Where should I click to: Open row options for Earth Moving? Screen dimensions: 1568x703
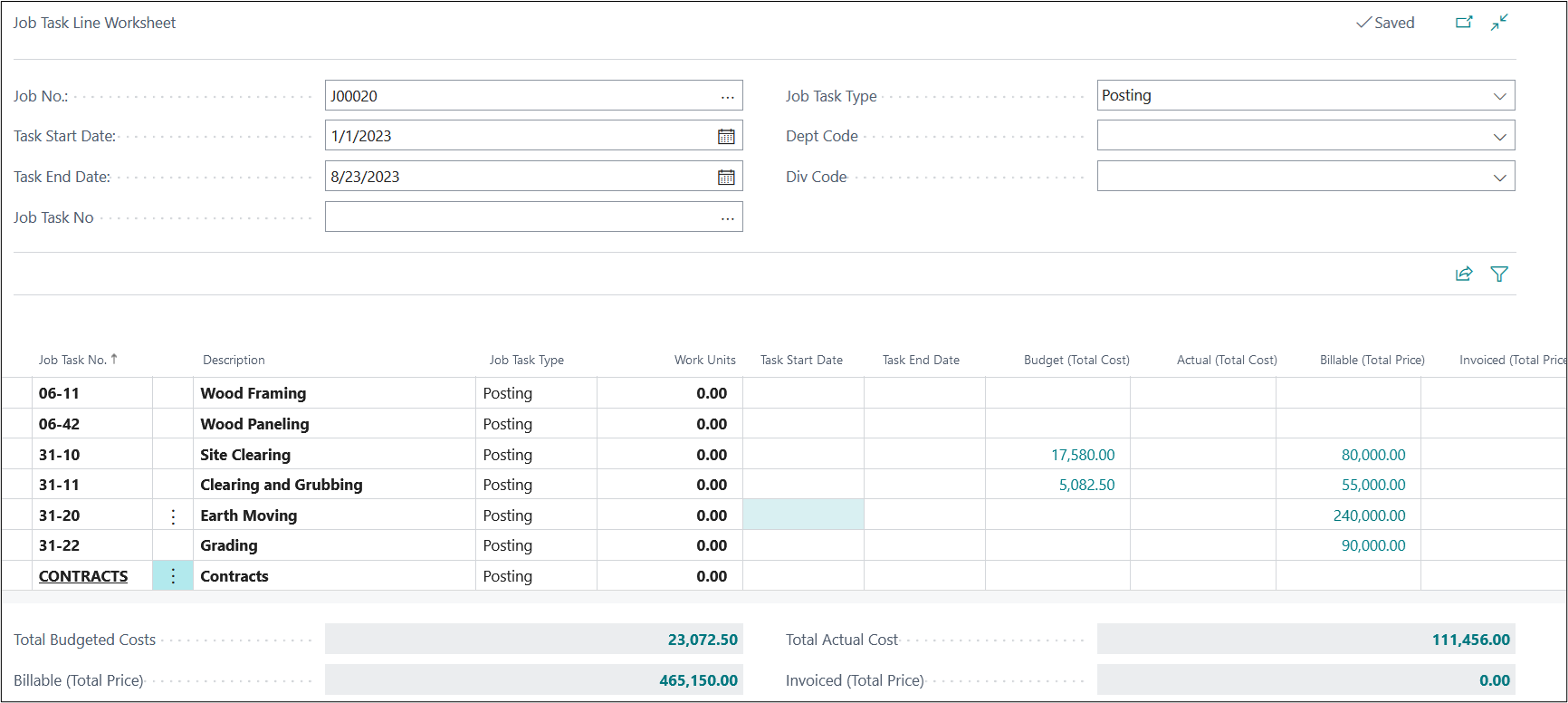173,515
